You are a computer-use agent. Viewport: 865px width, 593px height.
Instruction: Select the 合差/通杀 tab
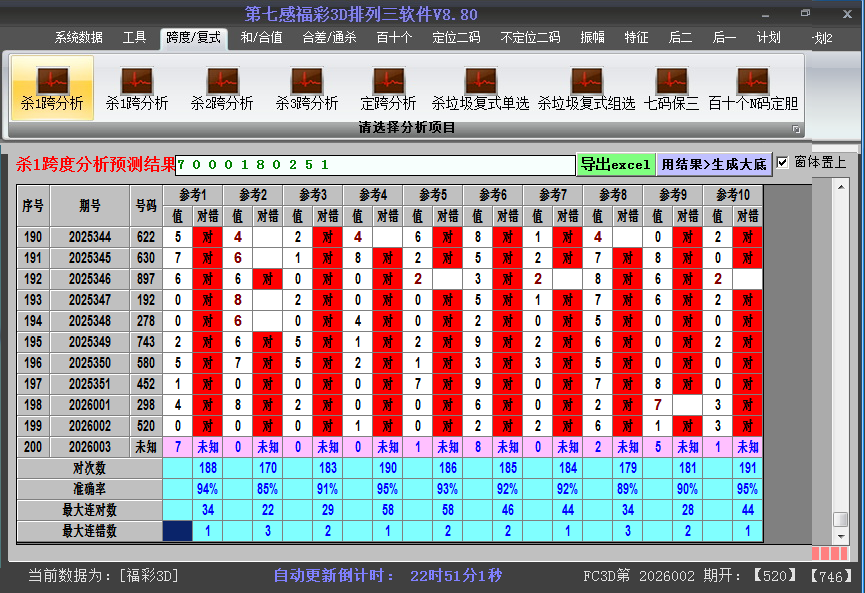(329, 38)
